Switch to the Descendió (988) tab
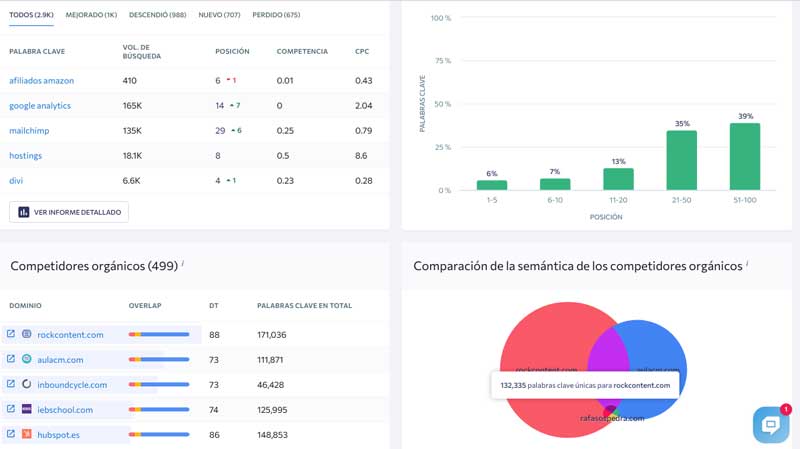This screenshot has width=800, height=449. pyautogui.click(x=157, y=15)
